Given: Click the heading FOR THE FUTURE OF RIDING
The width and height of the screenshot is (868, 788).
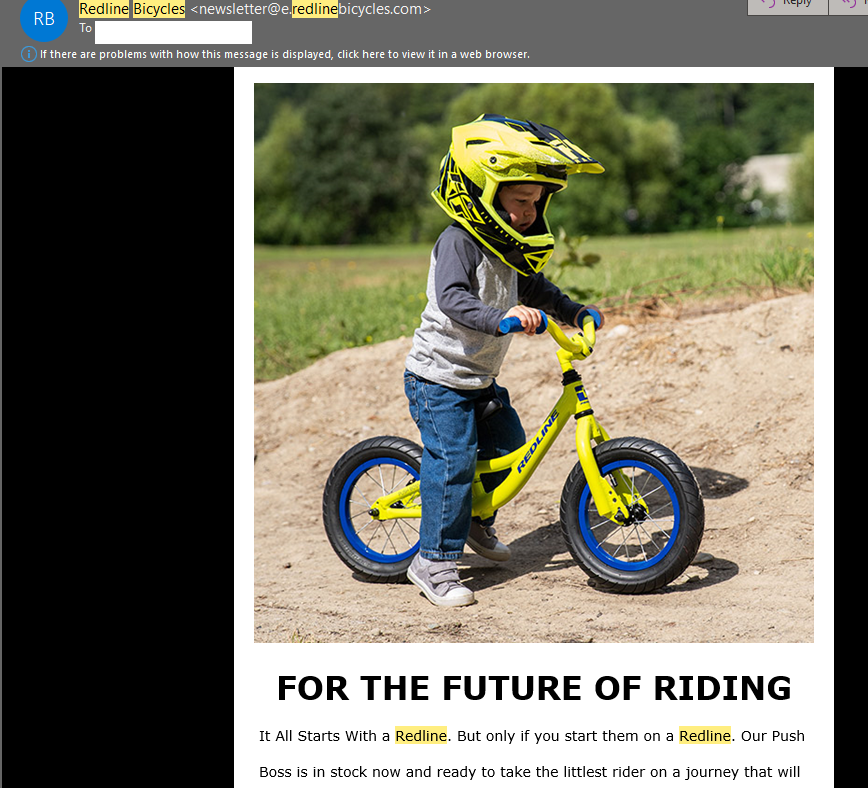Looking at the screenshot, I should [534, 688].
